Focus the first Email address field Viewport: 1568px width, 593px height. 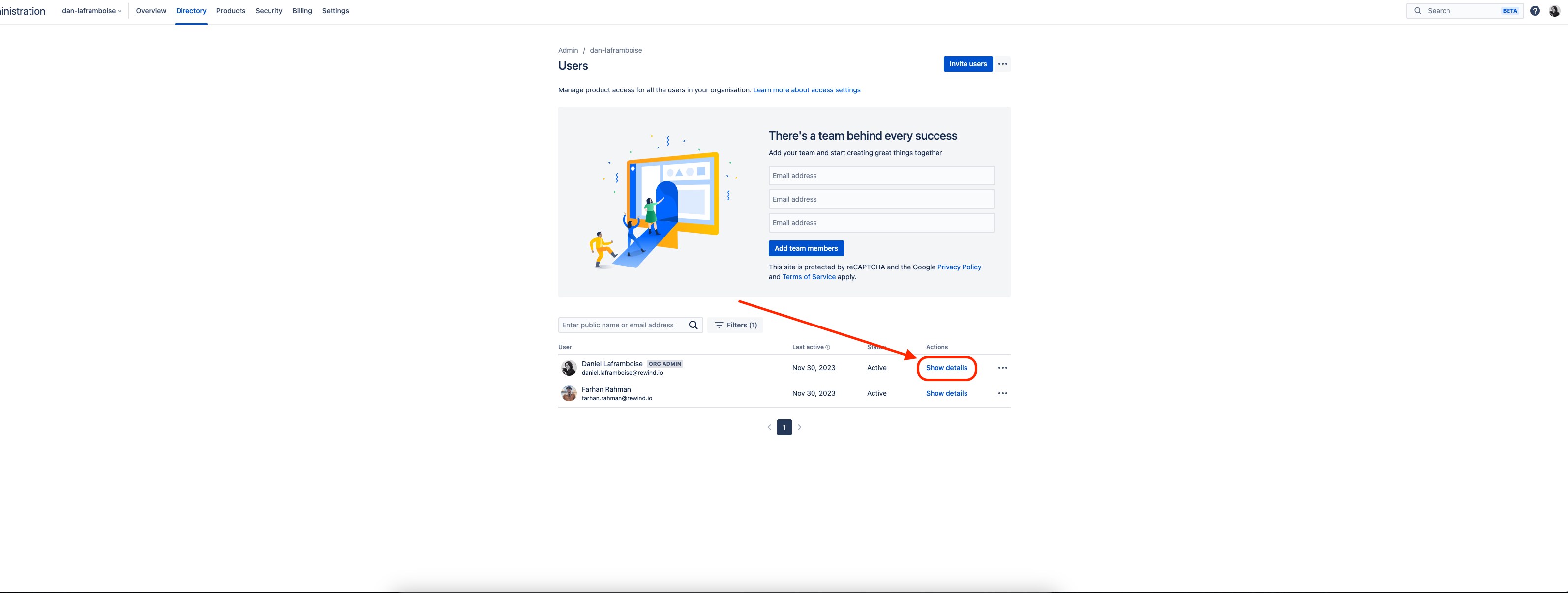(x=881, y=176)
